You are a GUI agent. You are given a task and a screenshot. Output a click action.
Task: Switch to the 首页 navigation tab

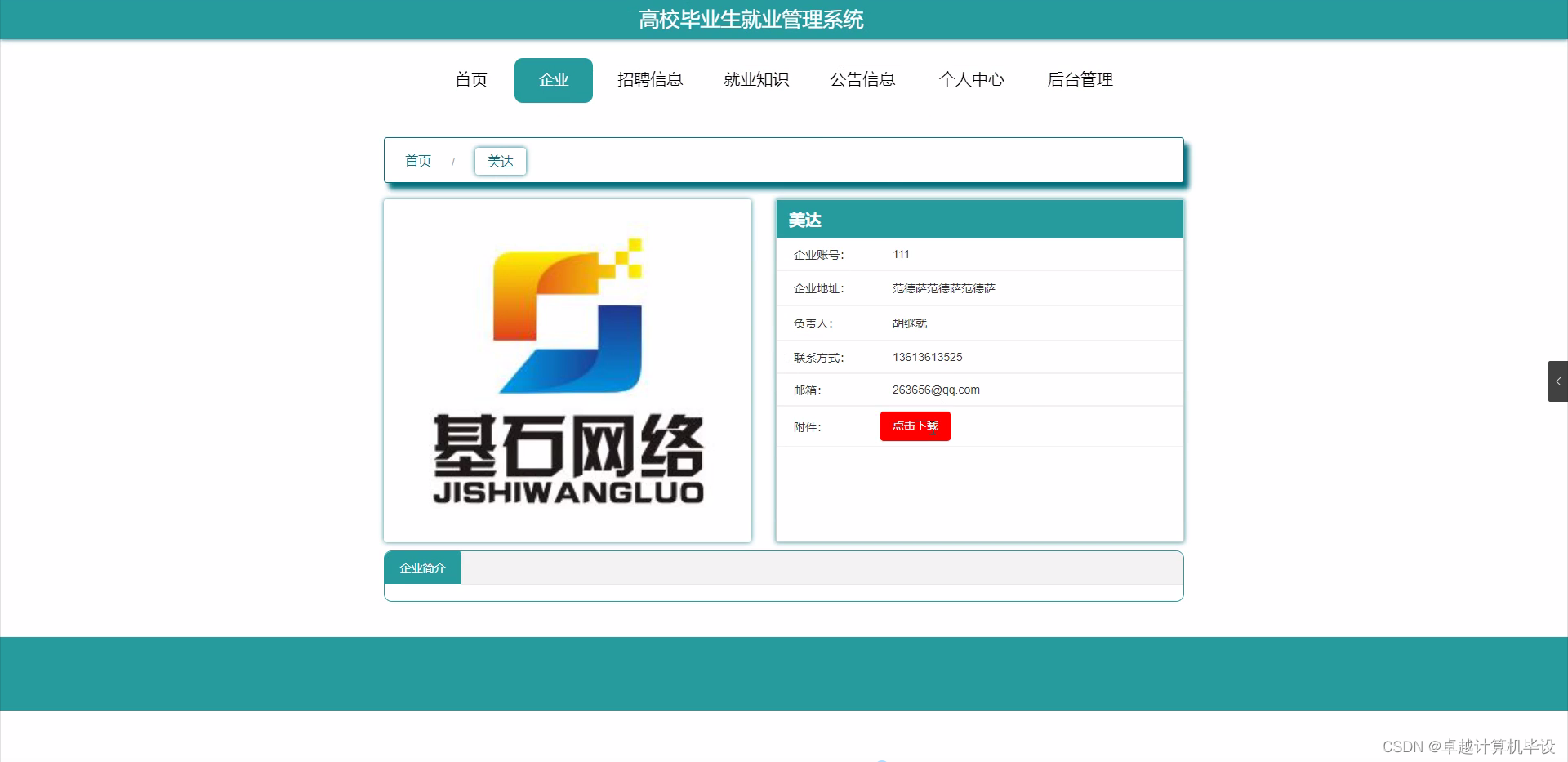point(470,79)
